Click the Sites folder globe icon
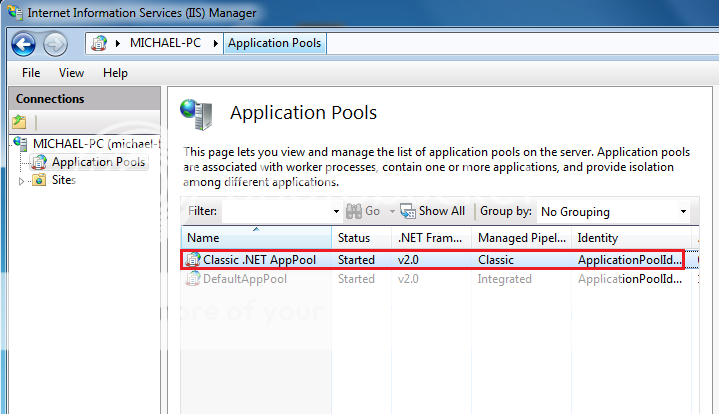The height and width of the screenshot is (414, 719). (x=39, y=180)
